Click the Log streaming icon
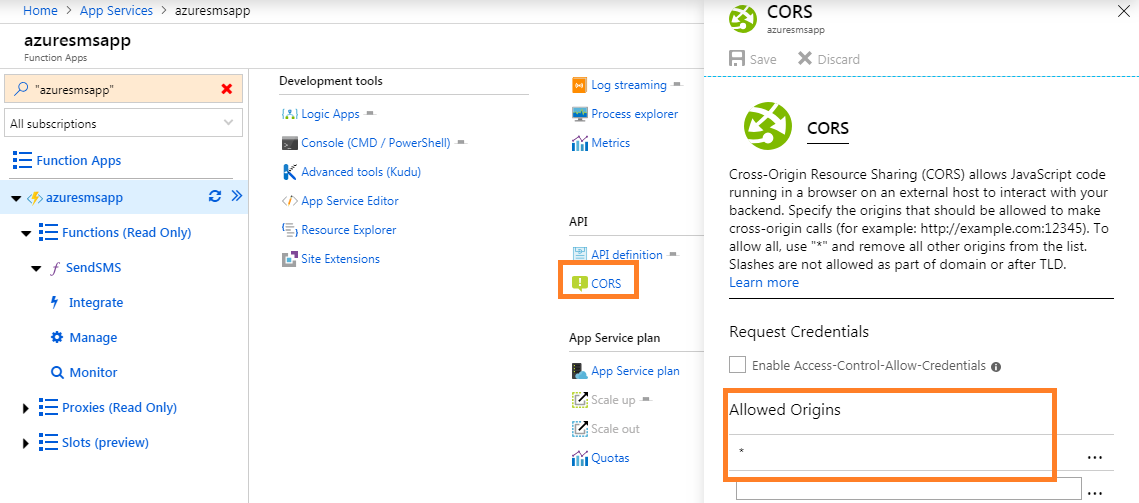Image resolution: width=1139 pixels, height=503 pixels. click(x=579, y=85)
